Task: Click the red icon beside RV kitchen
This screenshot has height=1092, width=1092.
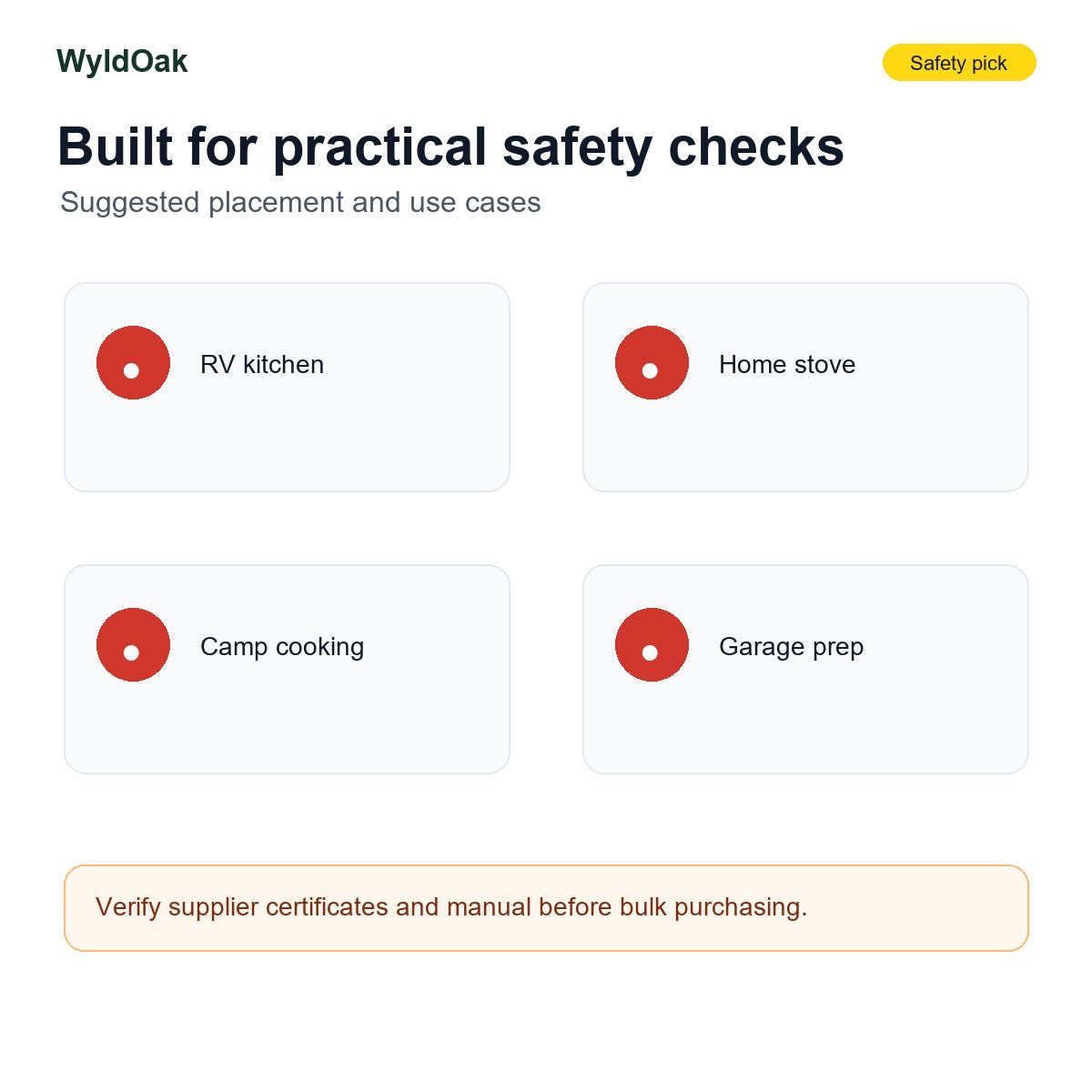Action: [133, 362]
